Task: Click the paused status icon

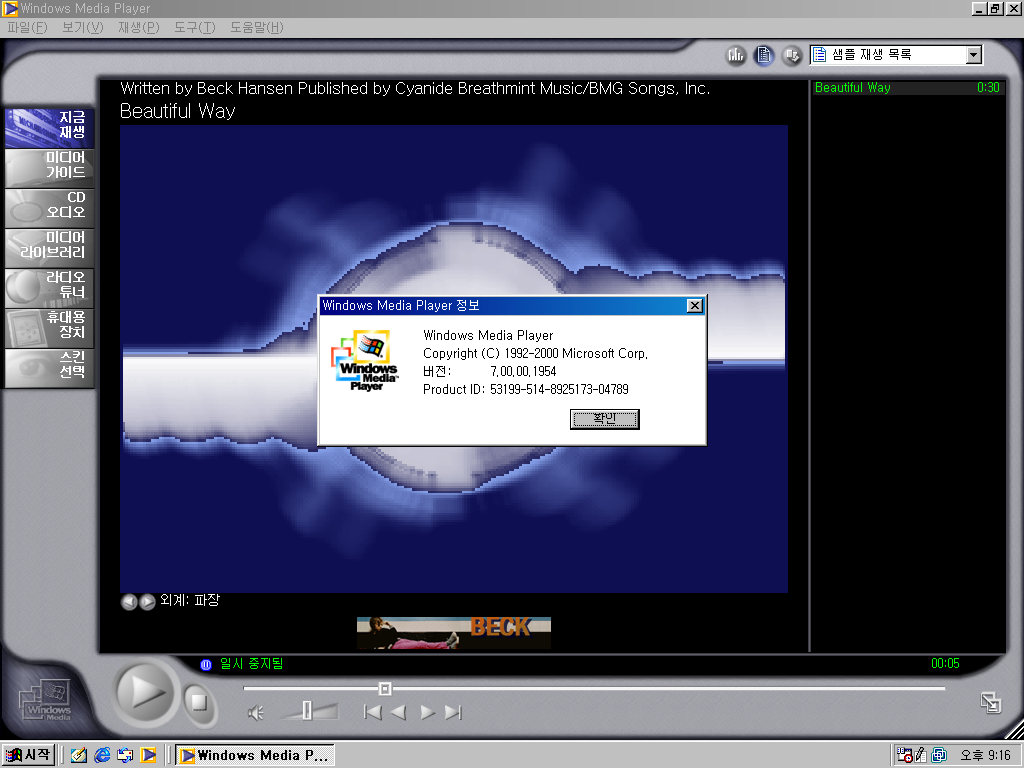Action: [206, 665]
